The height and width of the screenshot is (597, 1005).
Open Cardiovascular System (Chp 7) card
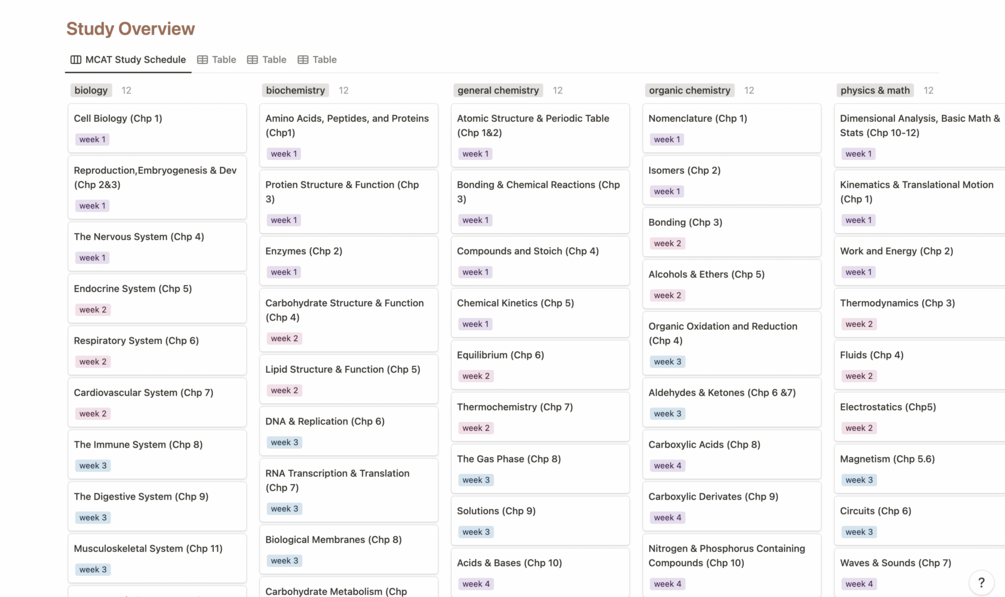157,403
